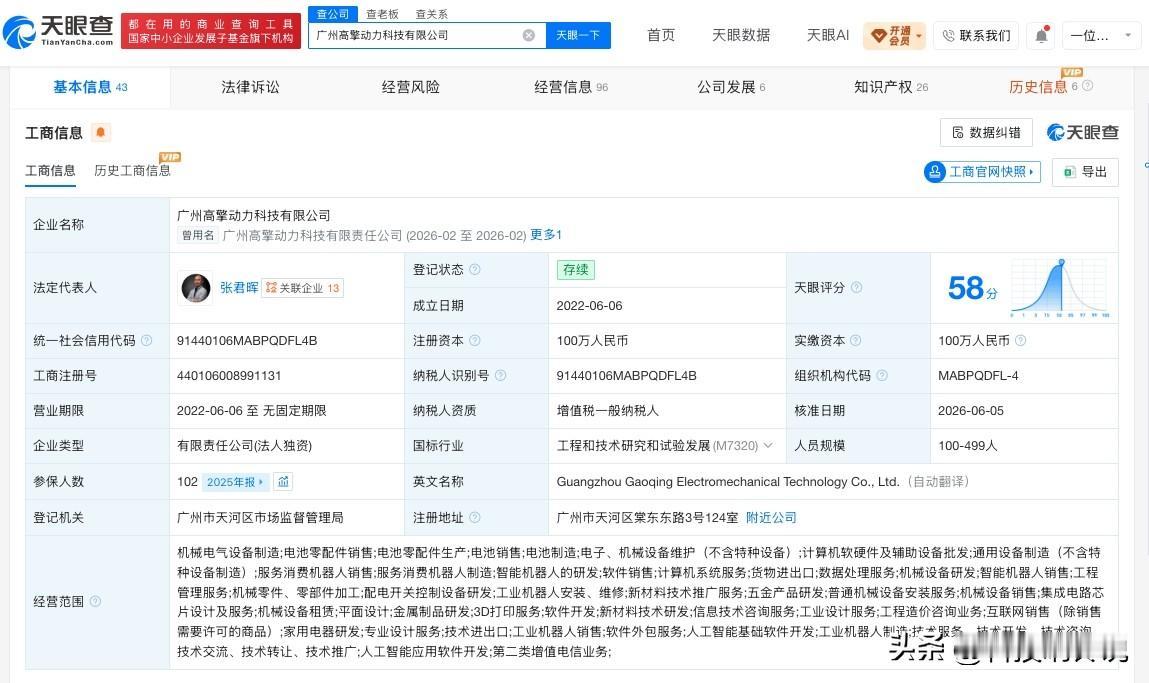Click the 58分 score value
Viewport: 1149px width, 683px height.
[x=972, y=288]
